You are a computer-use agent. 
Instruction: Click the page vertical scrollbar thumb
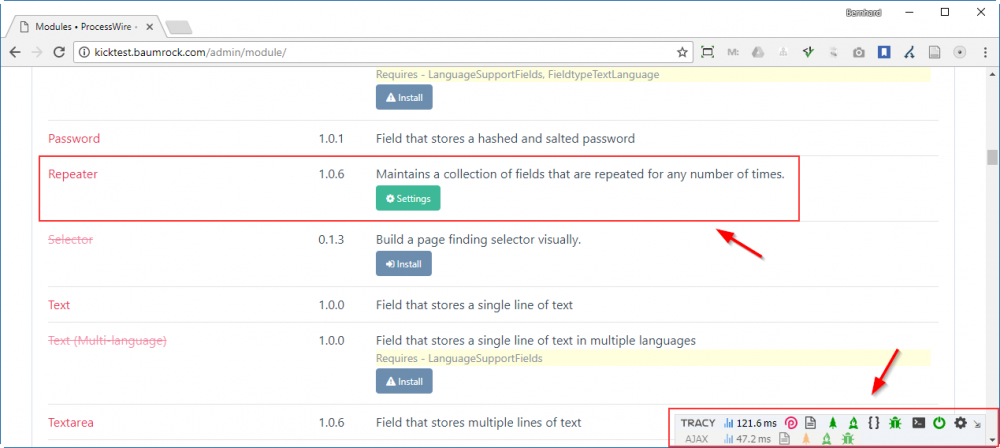(x=991, y=157)
